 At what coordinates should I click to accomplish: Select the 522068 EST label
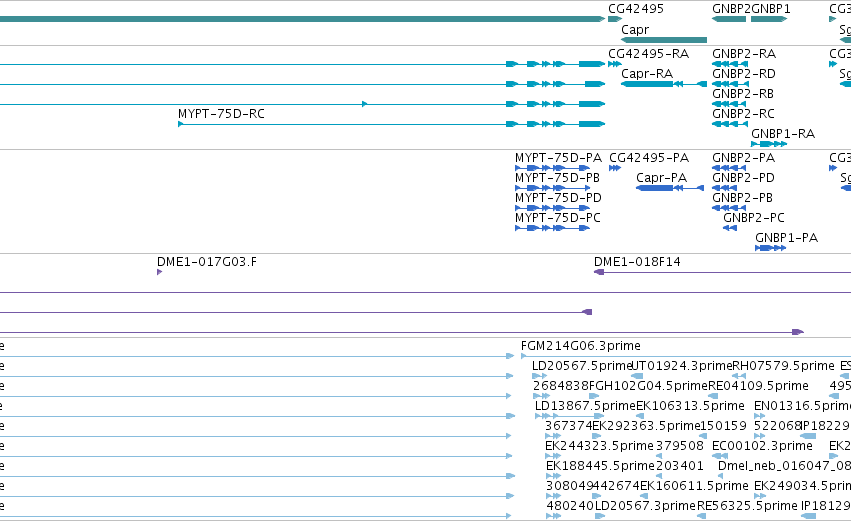[x=777, y=426]
